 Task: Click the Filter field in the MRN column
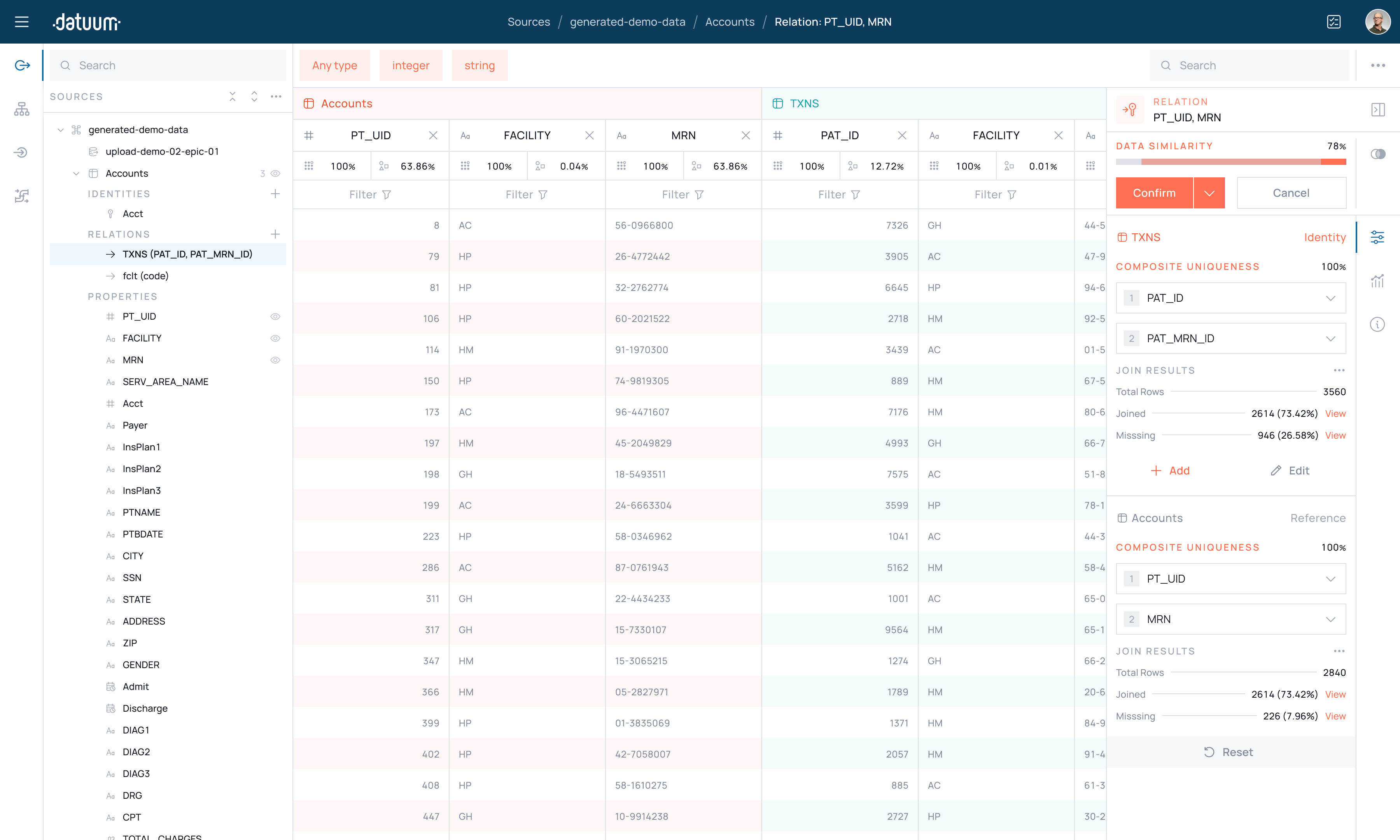tap(682, 194)
